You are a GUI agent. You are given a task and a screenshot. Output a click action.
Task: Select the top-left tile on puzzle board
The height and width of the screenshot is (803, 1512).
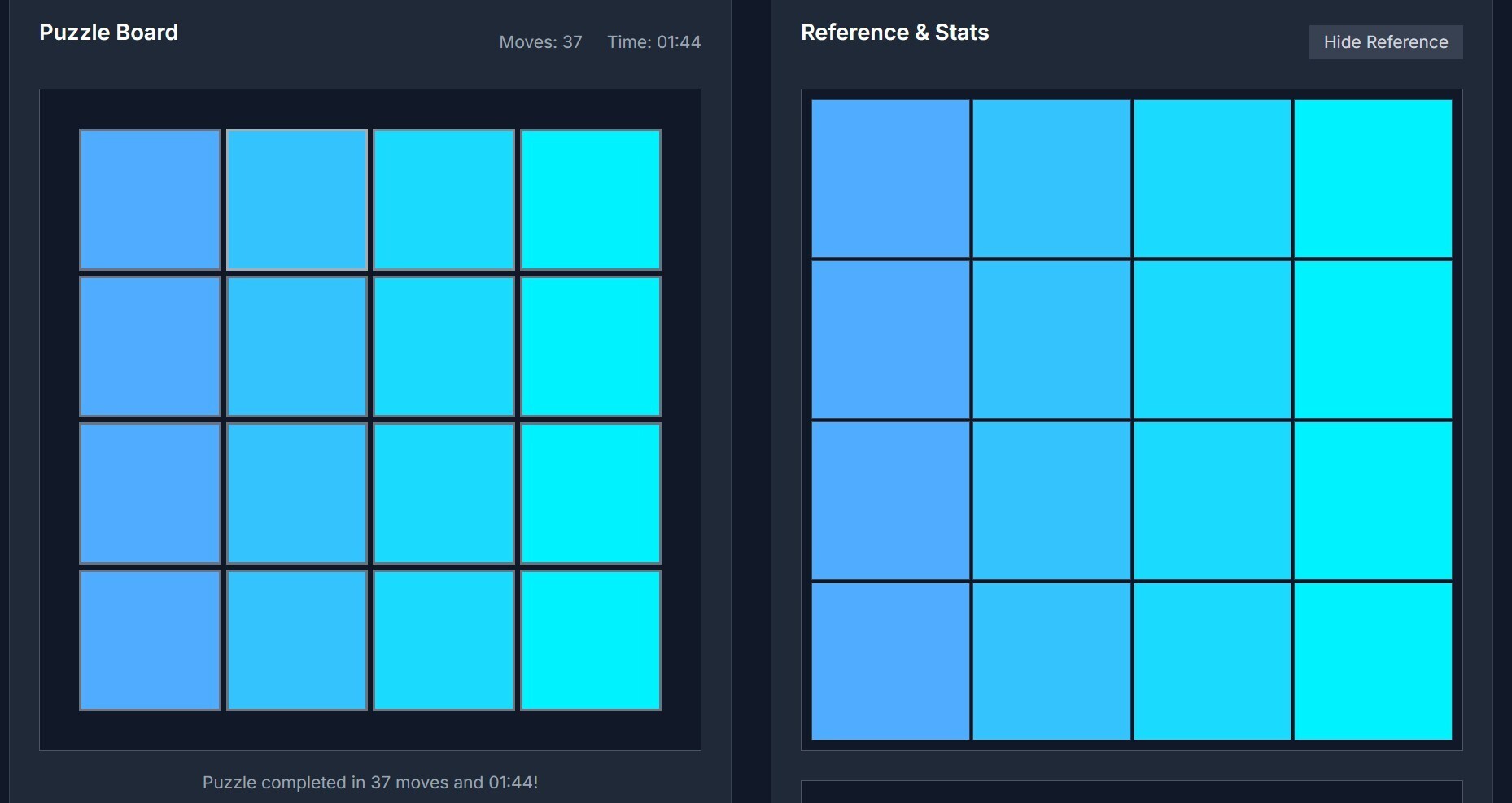coord(150,199)
